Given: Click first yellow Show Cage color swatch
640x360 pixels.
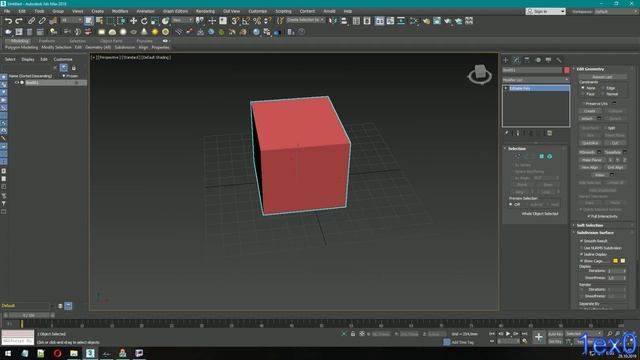Looking at the screenshot, I should pos(616,261).
